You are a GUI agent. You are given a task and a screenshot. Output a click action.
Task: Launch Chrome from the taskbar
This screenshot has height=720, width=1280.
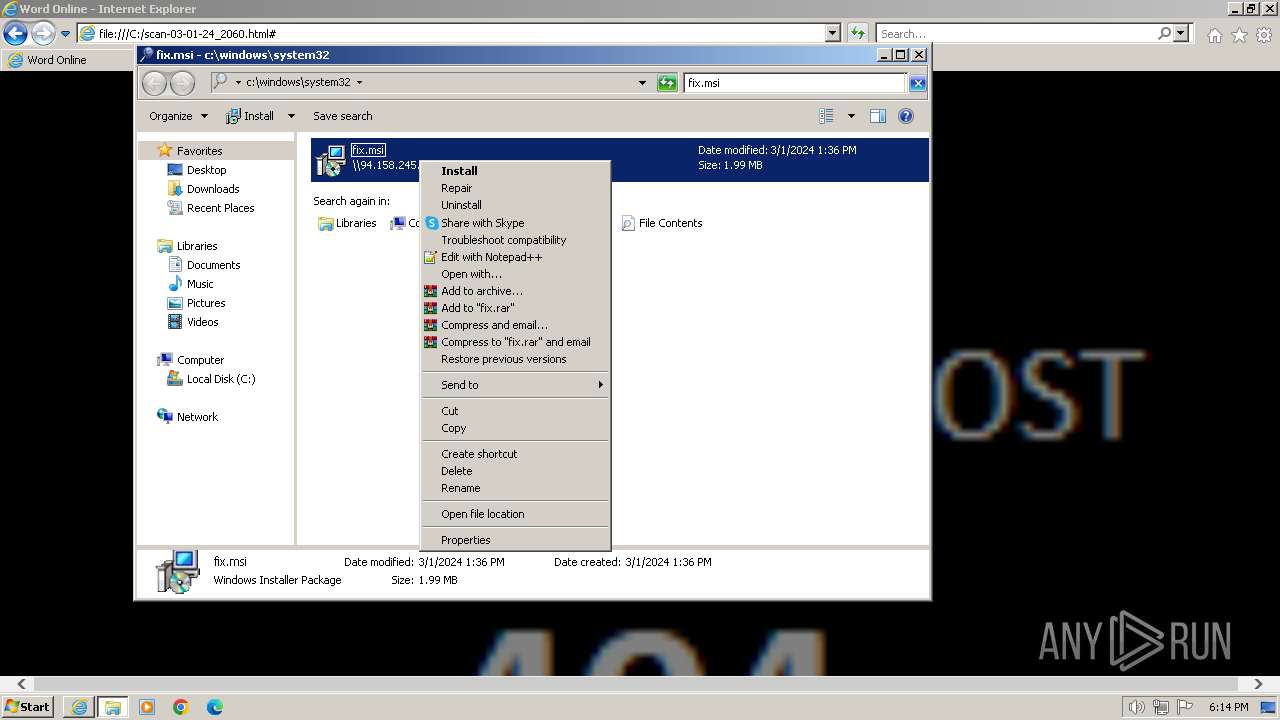pyautogui.click(x=181, y=707)
